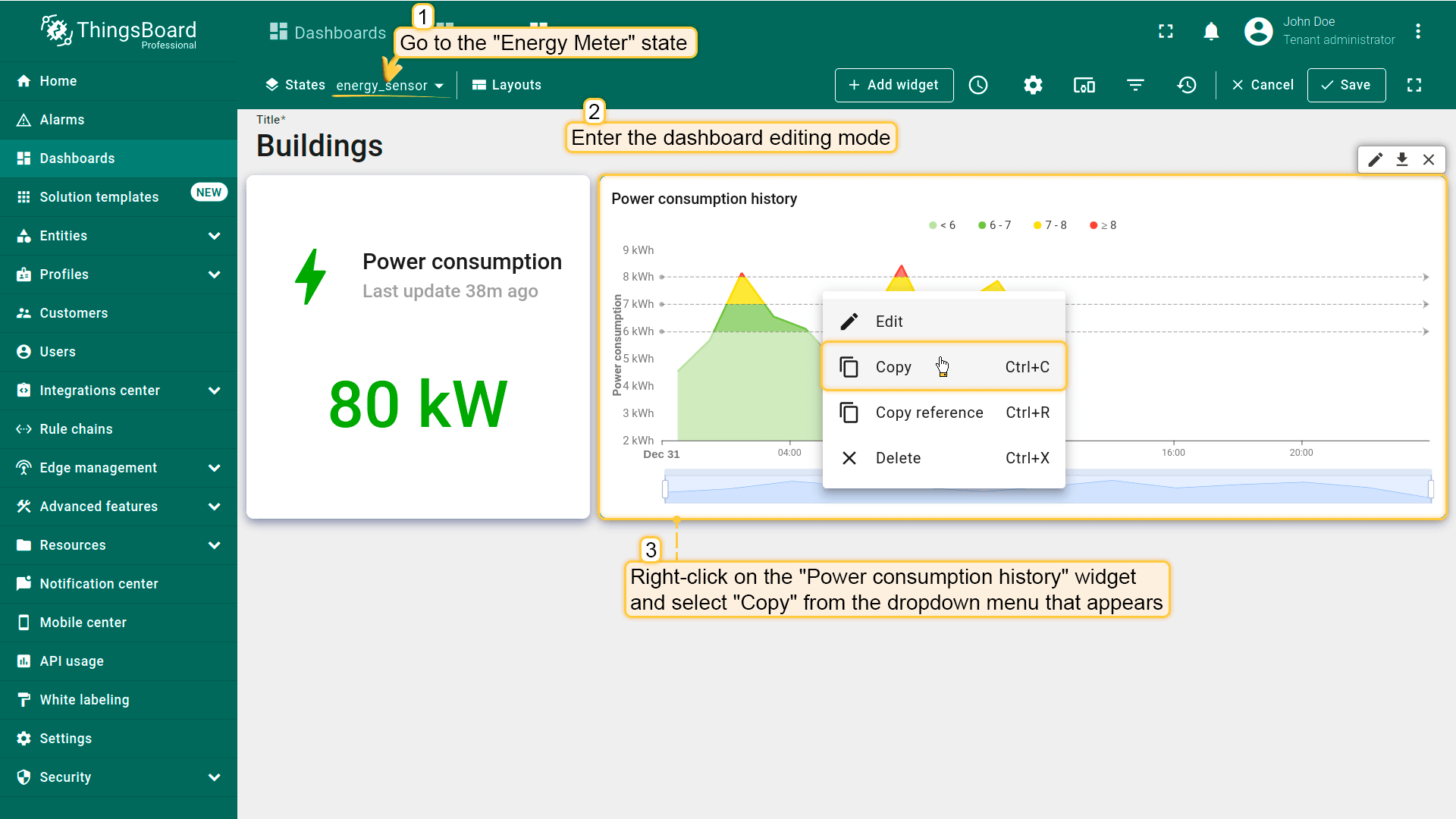Export widget using download icon
The width and height of the screenshot is (1456, 819).
pyautogui.click(x=1402, y=159)
